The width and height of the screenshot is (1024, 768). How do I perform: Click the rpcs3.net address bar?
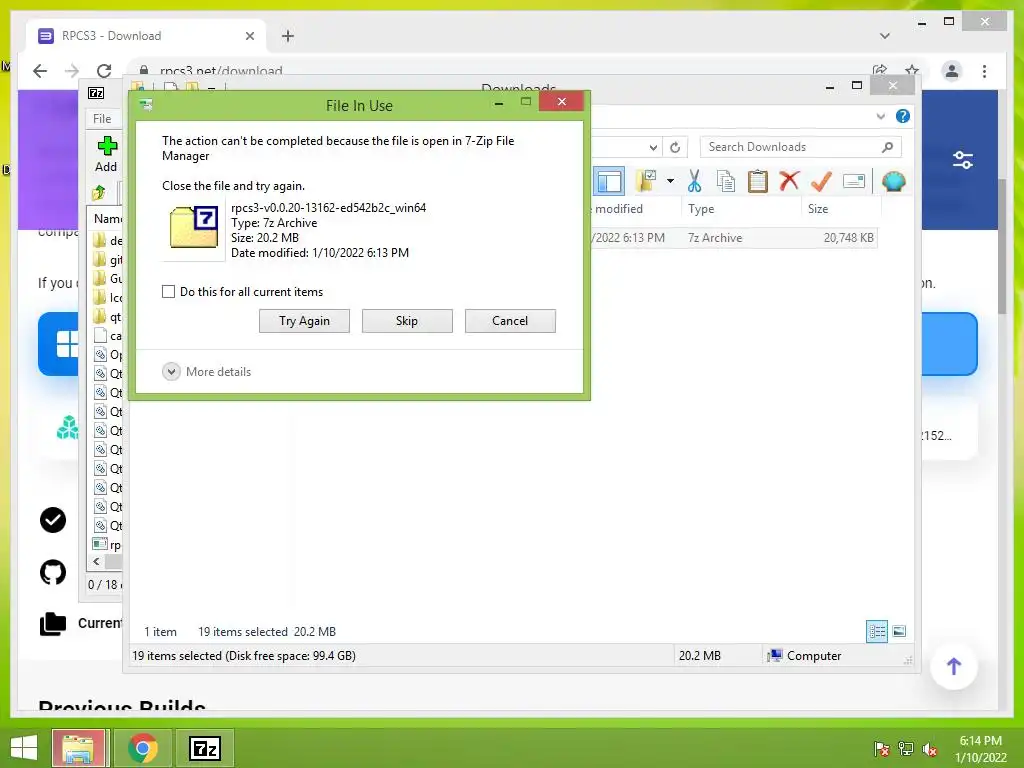point(221,71)
